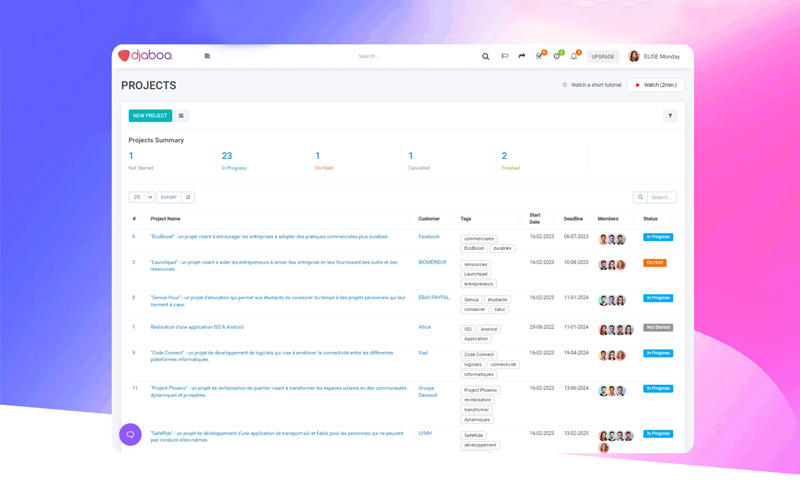Screen dimensions: 800x500
Task: Click the table search magnifier icon
Action: [640, 197]
